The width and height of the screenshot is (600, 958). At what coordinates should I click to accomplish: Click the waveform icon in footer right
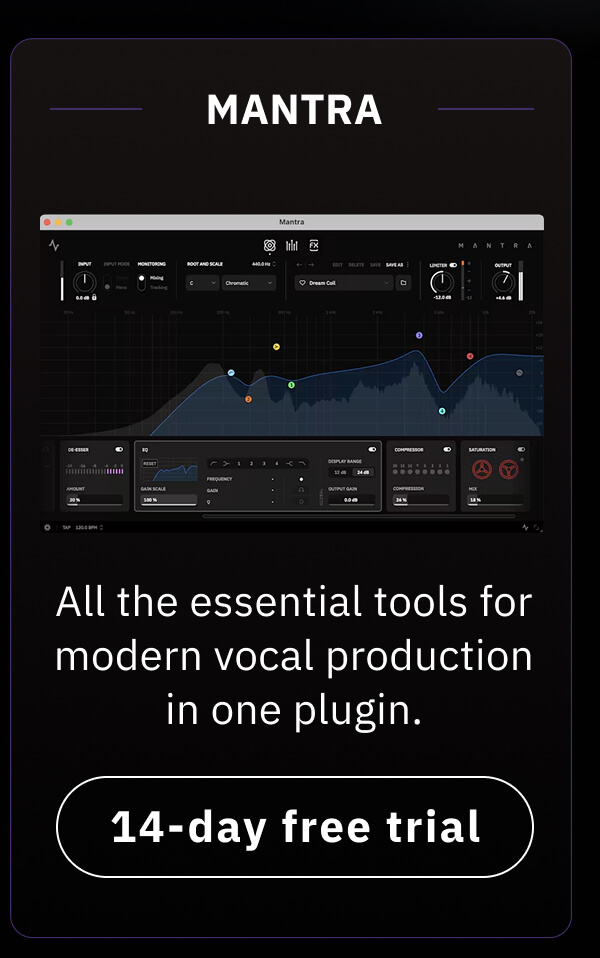(525, 527)
